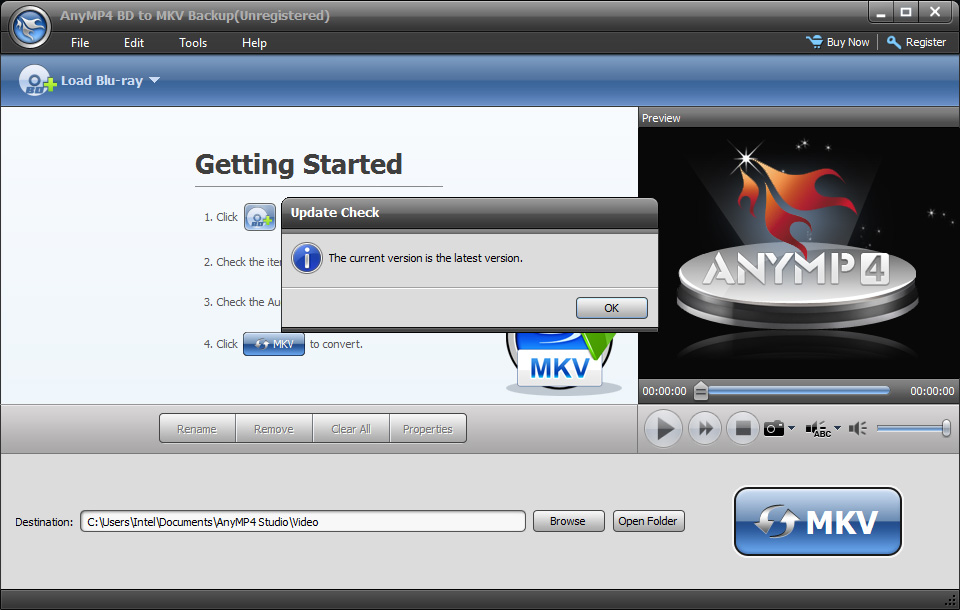Click the Register key link
960x610 pixels.
coord(917,42)
